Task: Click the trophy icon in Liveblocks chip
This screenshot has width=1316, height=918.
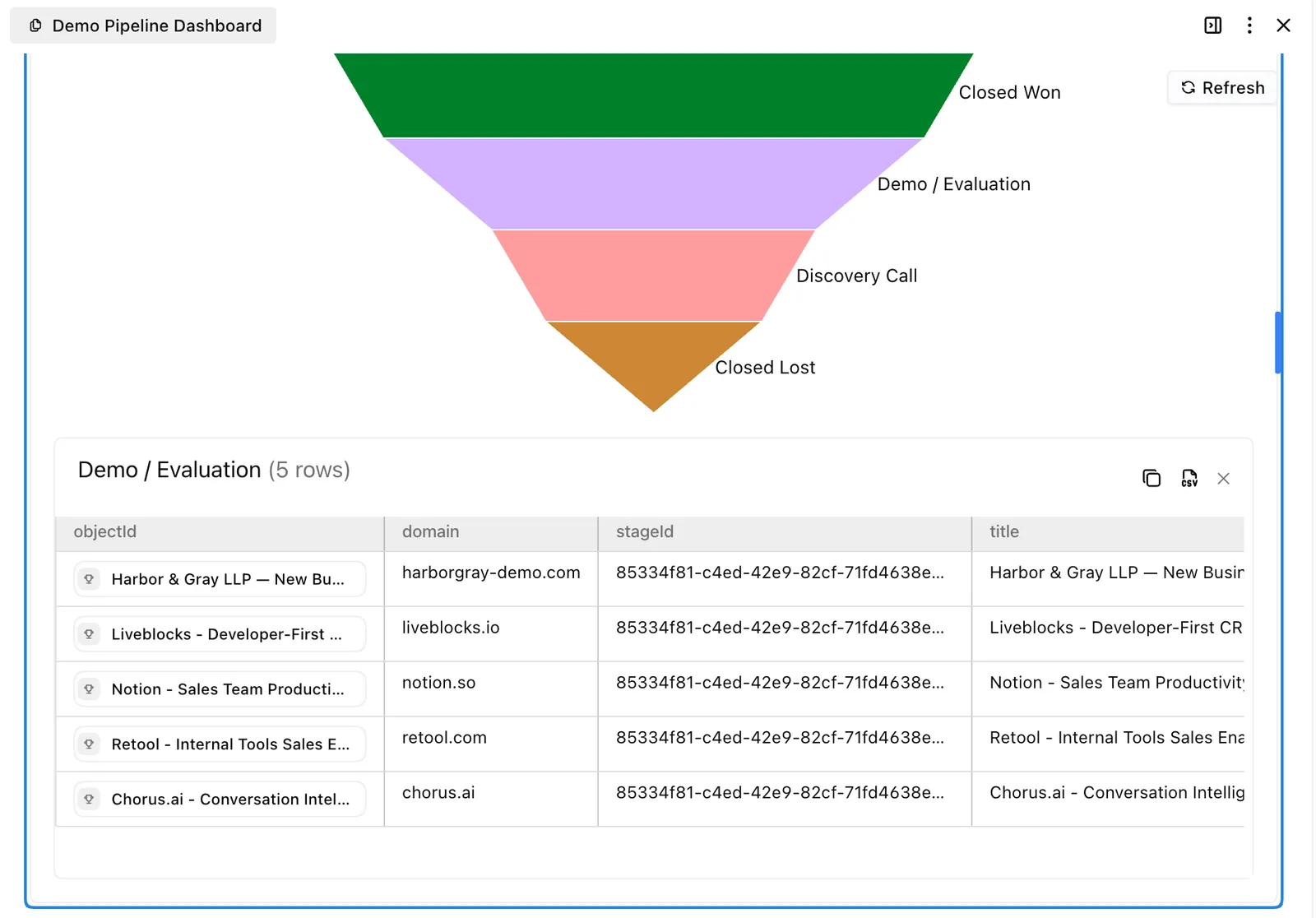Action: (x=89, y=634)
